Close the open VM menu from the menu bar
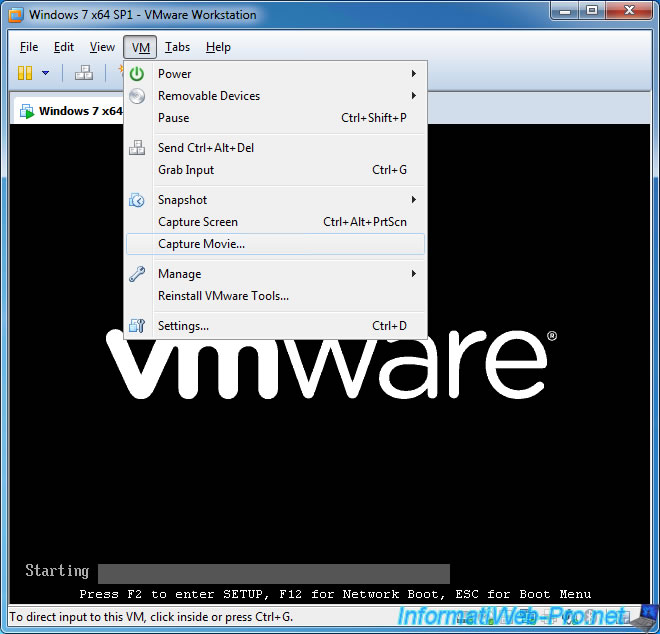 click(x=140, y=47)
